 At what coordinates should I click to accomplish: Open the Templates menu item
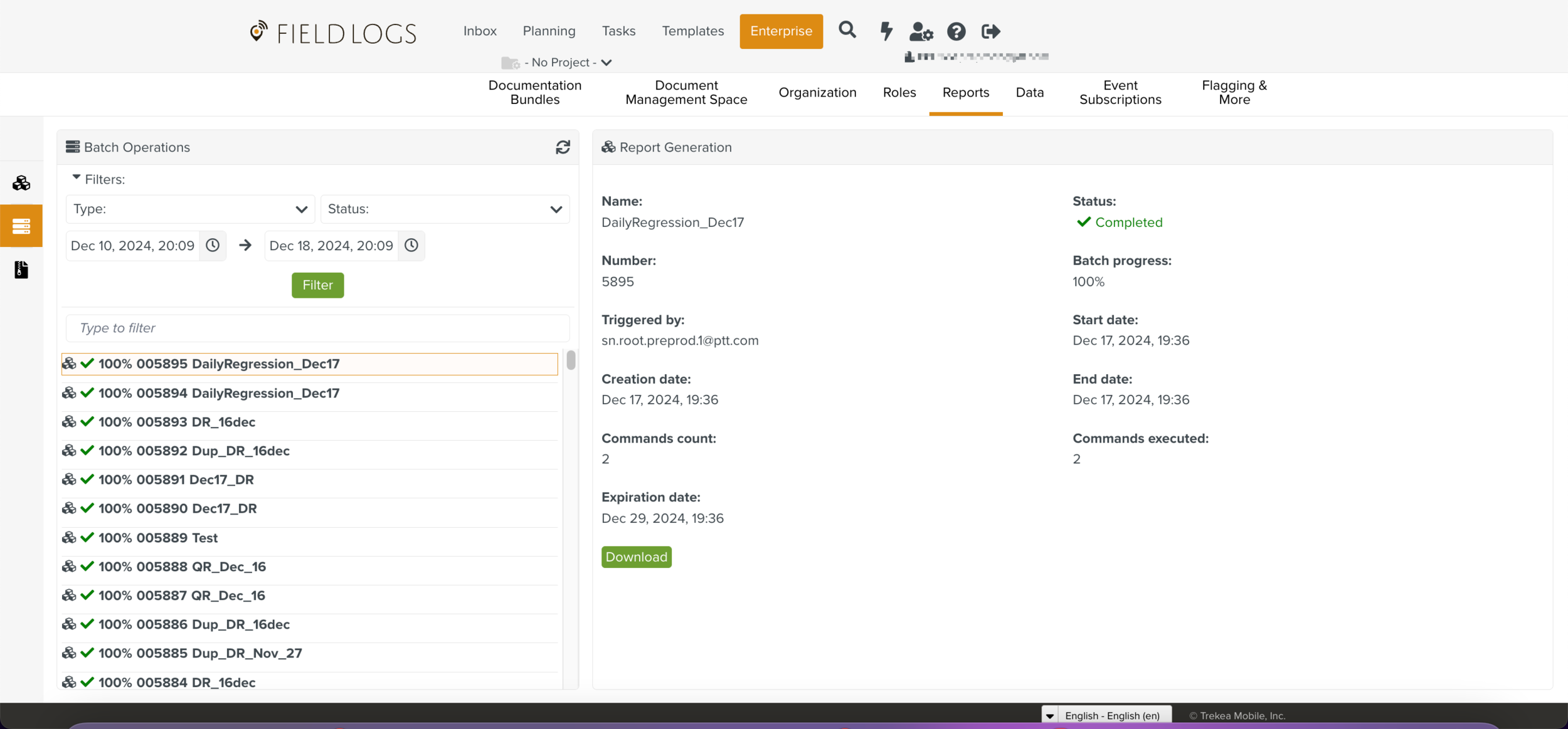pyautogui.click(x=692, y=31)
